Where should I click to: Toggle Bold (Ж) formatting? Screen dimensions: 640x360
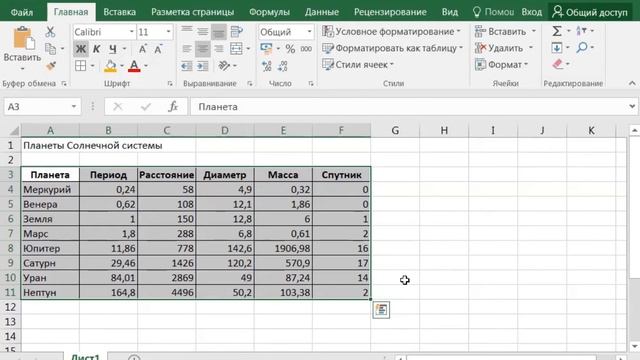coord(81,49)
